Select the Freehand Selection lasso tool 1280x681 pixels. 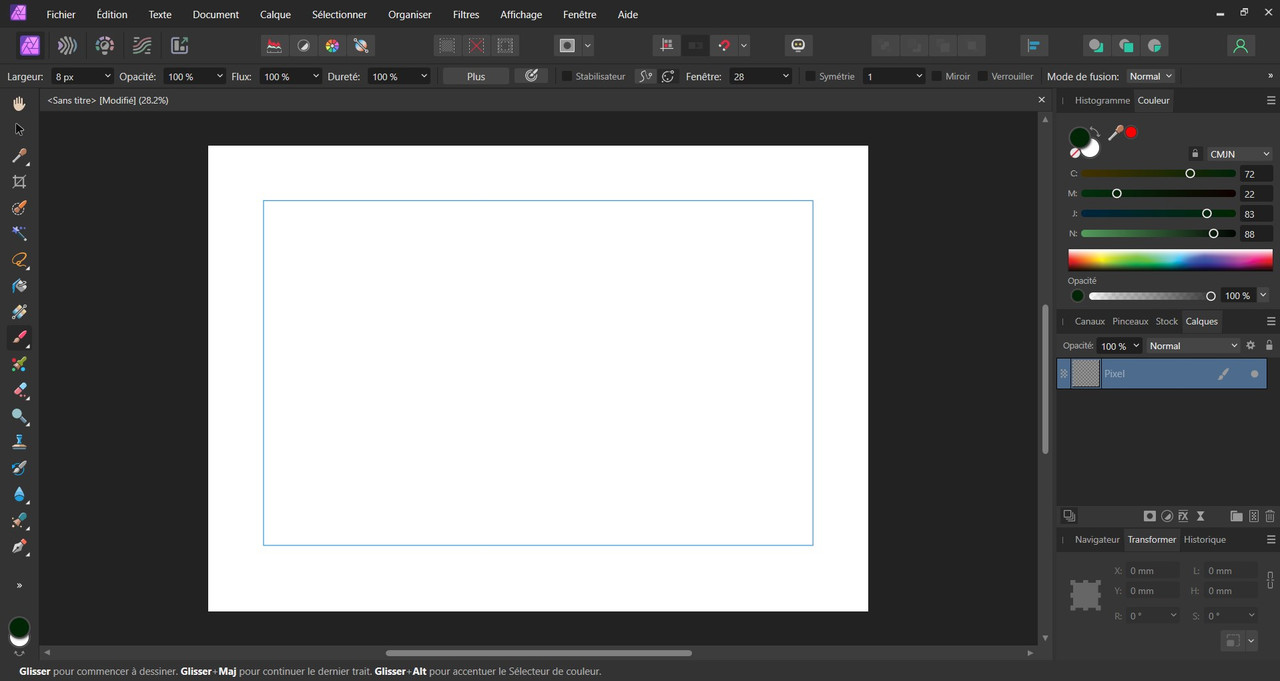pos(19,260)
